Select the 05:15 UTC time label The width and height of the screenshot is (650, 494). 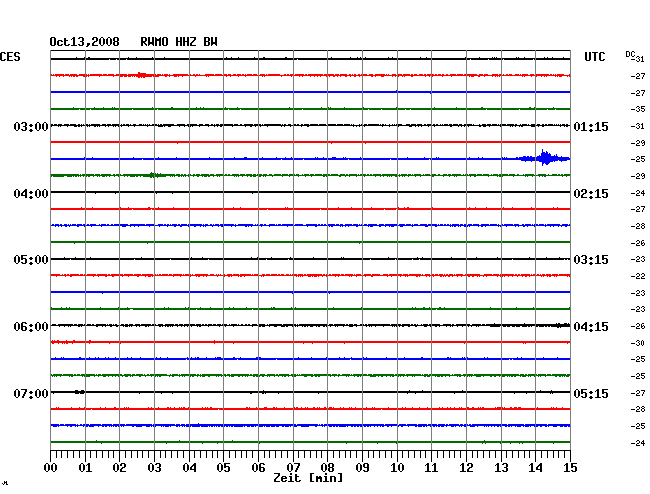[x=591, y=393]
